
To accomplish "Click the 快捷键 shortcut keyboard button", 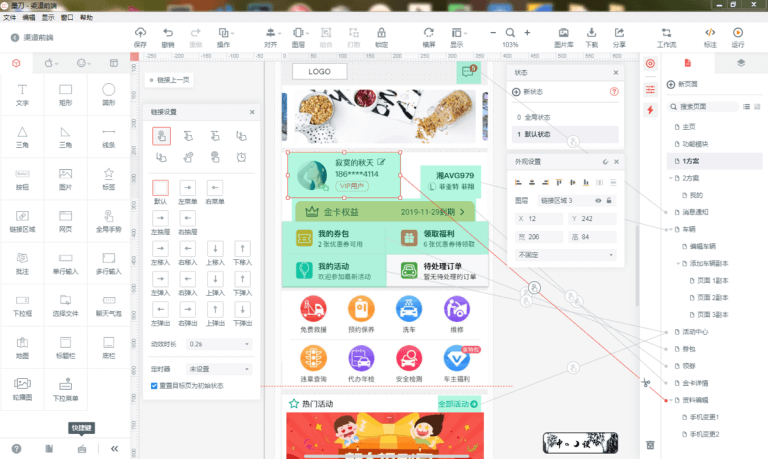I will pyautogui.click(x=82, y=449).
